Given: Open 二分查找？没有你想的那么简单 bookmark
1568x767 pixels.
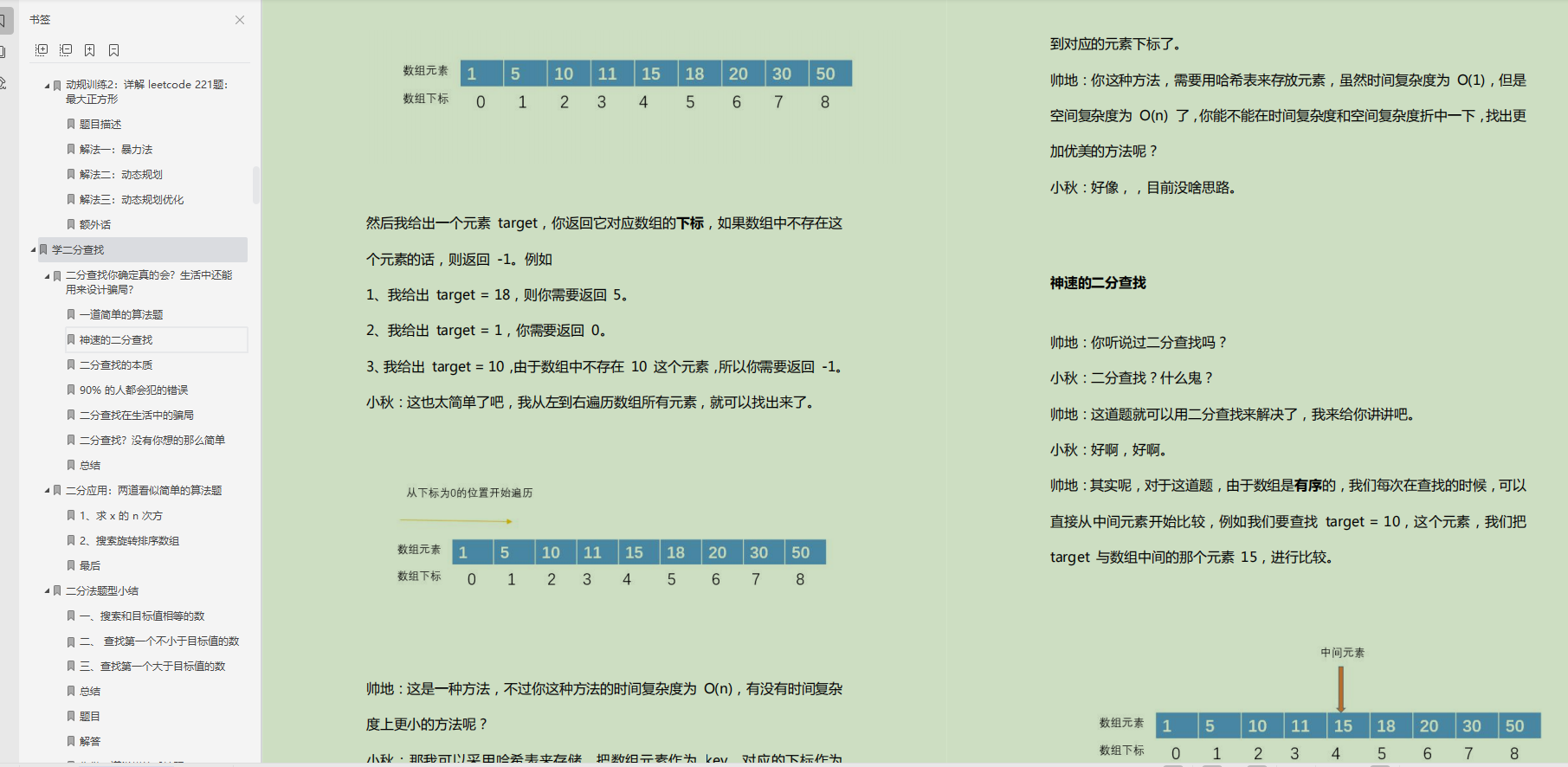Looking at the screenshot, I should click(x=152, y=440).
